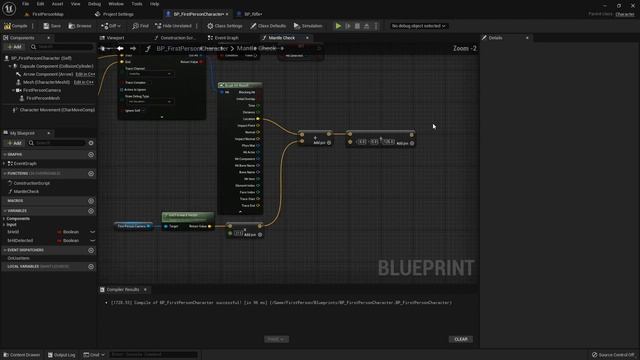This screenshot has width=640, height=360.
Task: Open the Asset menu
Action: 58,4
